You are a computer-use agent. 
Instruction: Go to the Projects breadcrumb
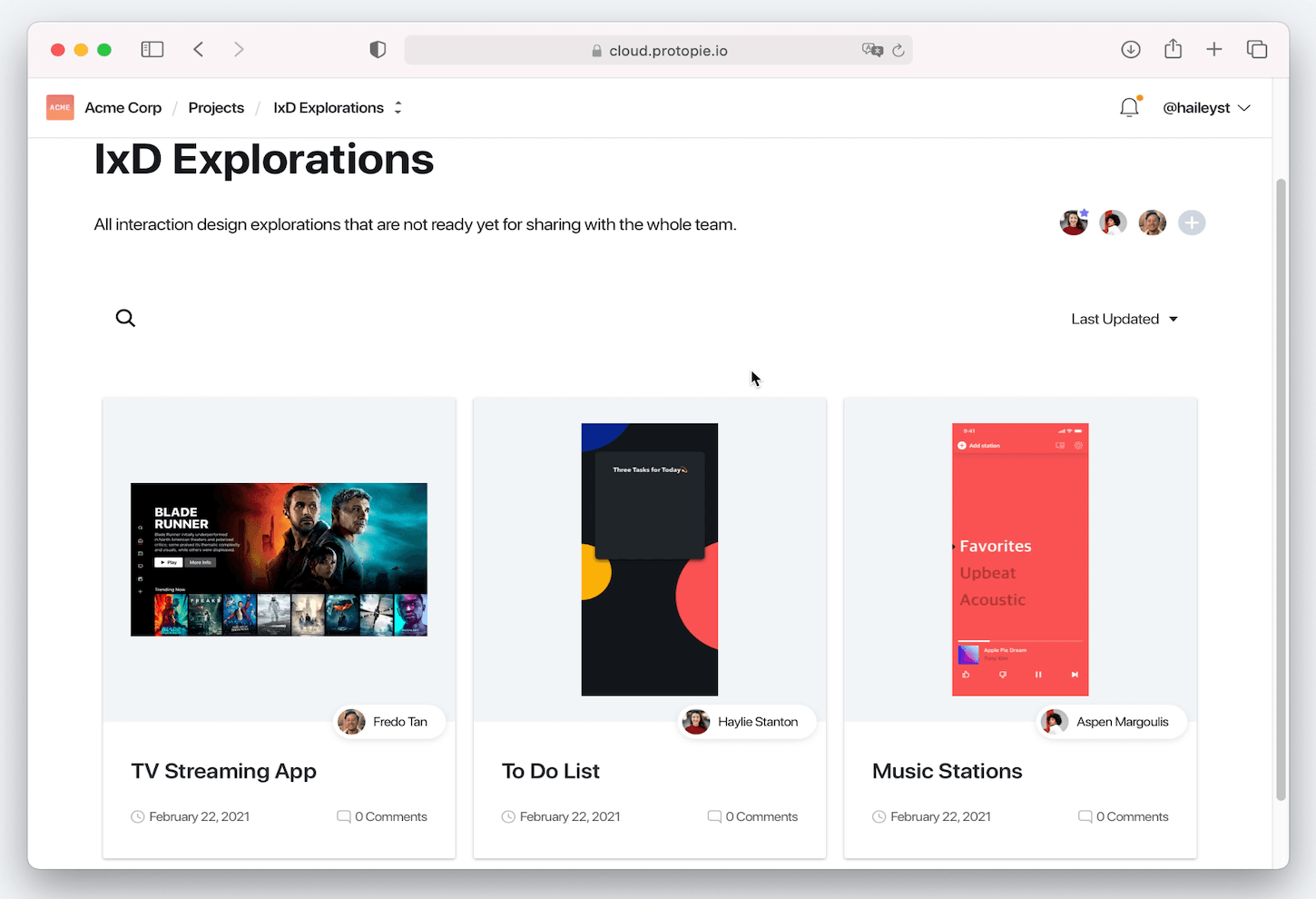click(216, 107)
